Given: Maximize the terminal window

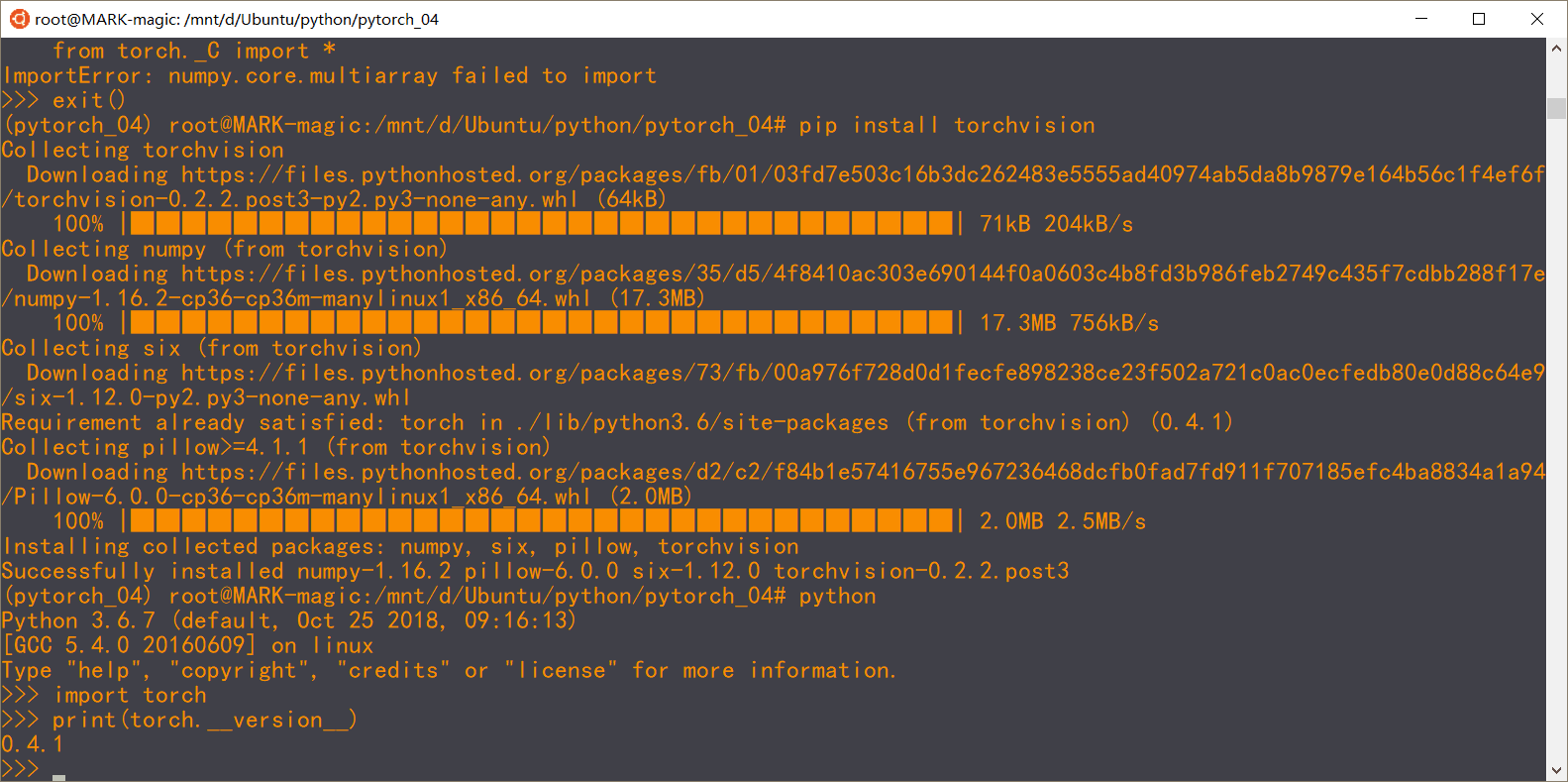Looking at the screenshot, I should (x=1479, y=19).
